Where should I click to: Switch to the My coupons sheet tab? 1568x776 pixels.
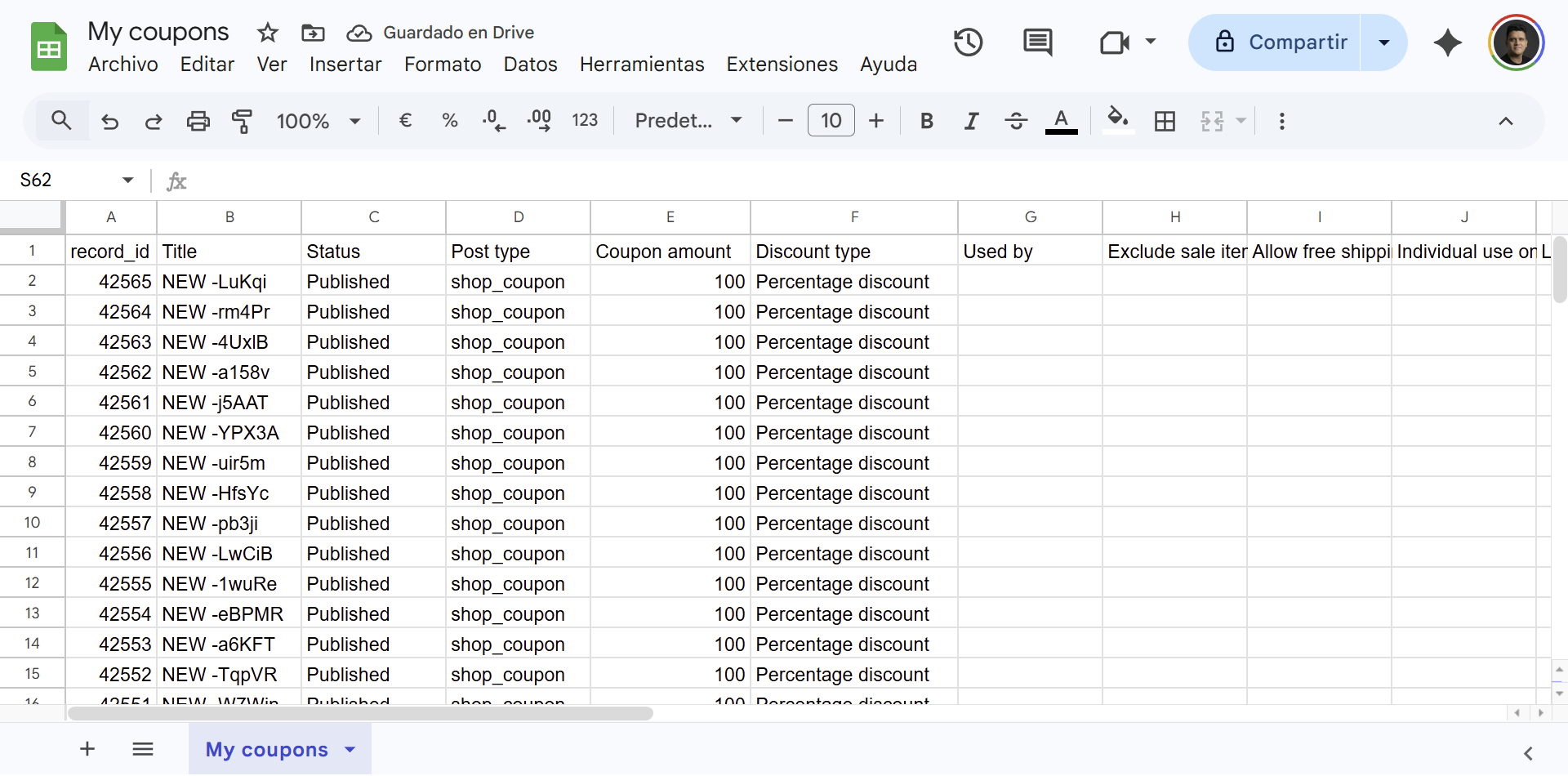pyautogui.click(x=266, y=749)
